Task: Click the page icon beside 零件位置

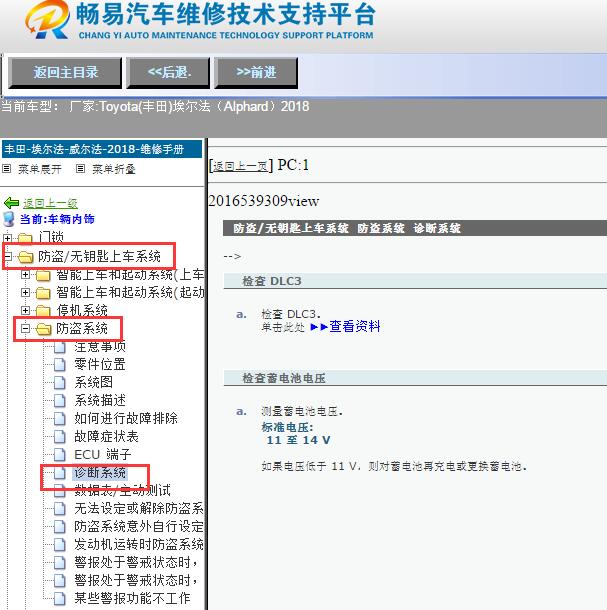Action: pos(60,365)
